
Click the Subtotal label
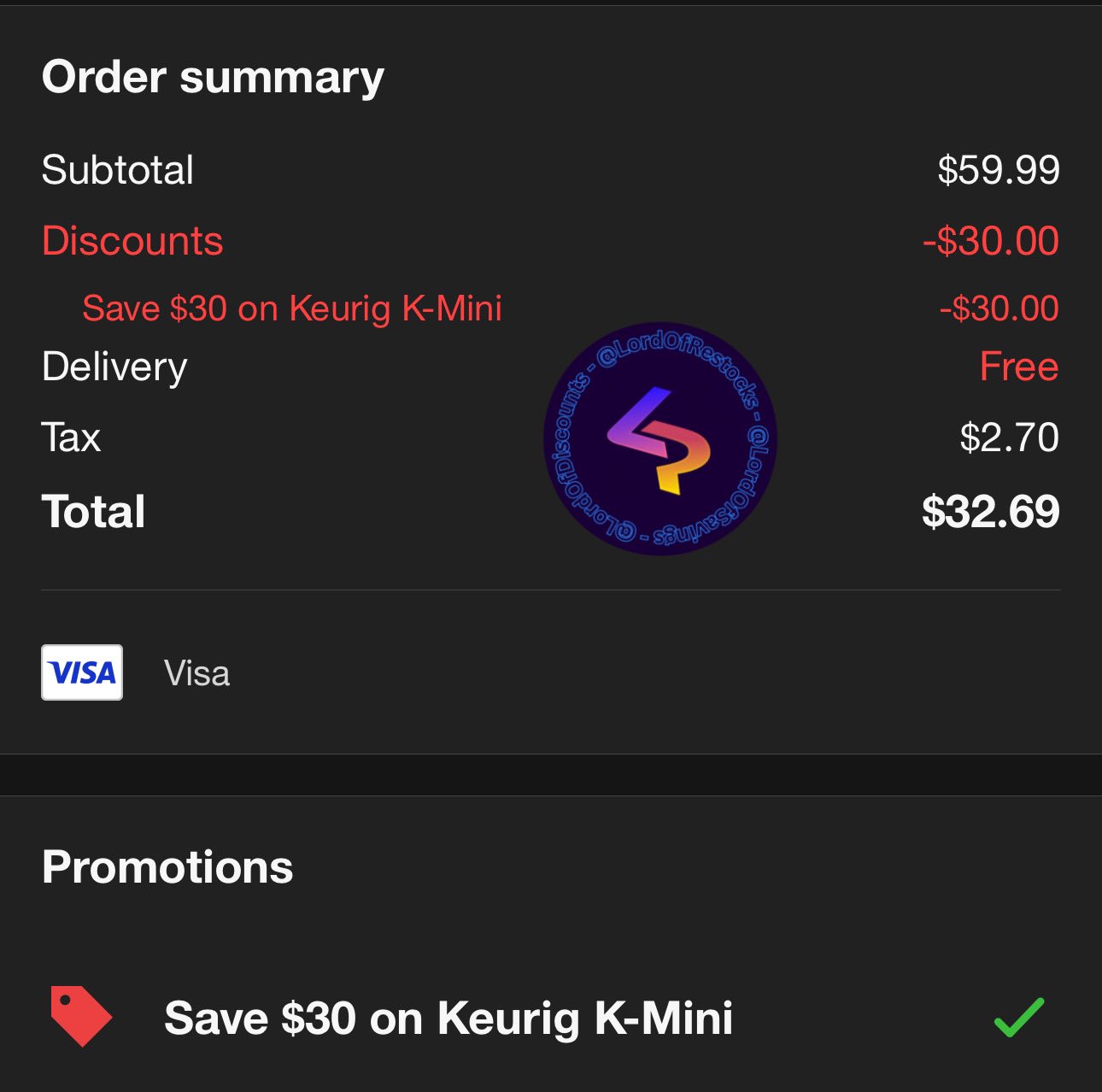pyautogui.click(x=118, y=170)
